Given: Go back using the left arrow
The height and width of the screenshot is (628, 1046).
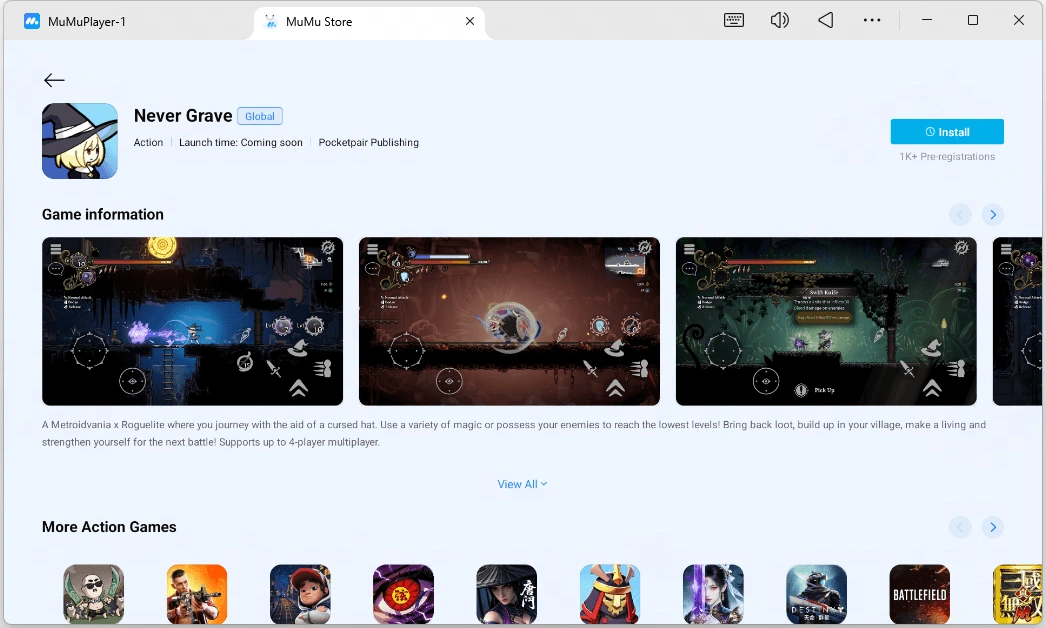Looking at the screenshot, I should 54,80.
